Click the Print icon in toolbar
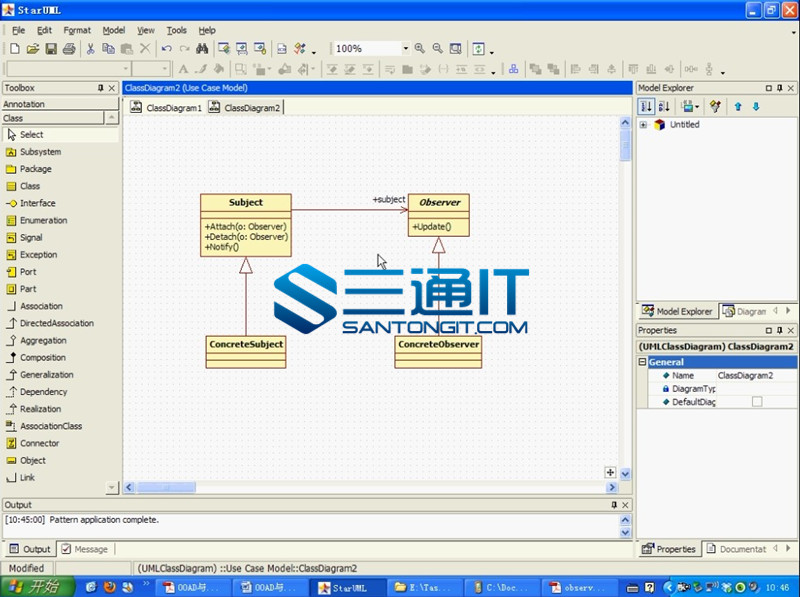The height and width of the screenshot is (597, 800). click(x=69, y=49)
